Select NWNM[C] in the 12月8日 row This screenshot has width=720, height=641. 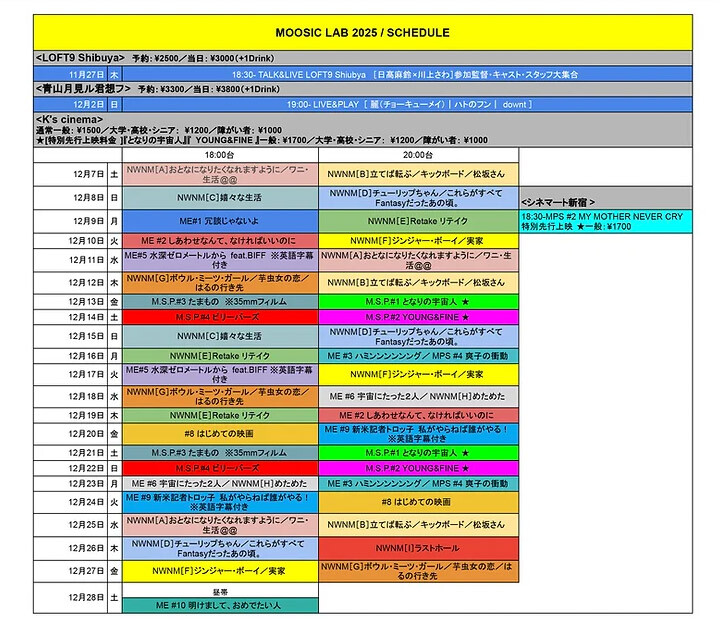(220, 198)
